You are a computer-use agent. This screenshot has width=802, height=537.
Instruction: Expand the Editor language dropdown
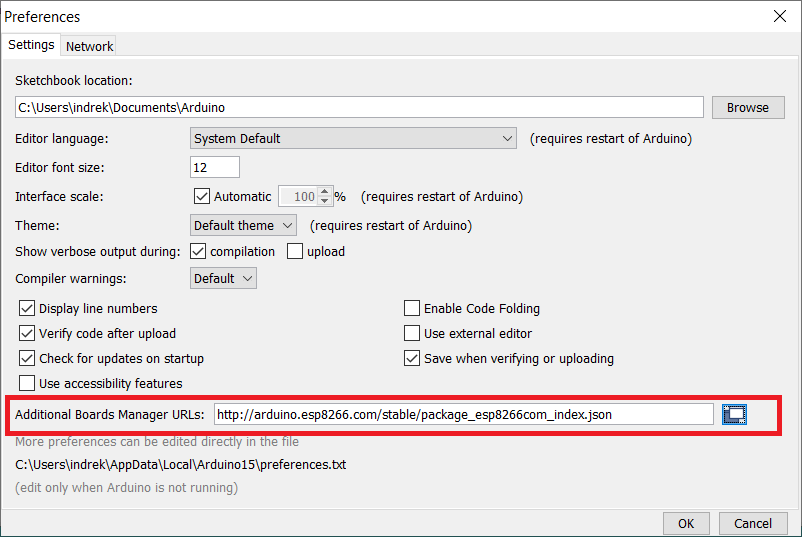point(352,139)
